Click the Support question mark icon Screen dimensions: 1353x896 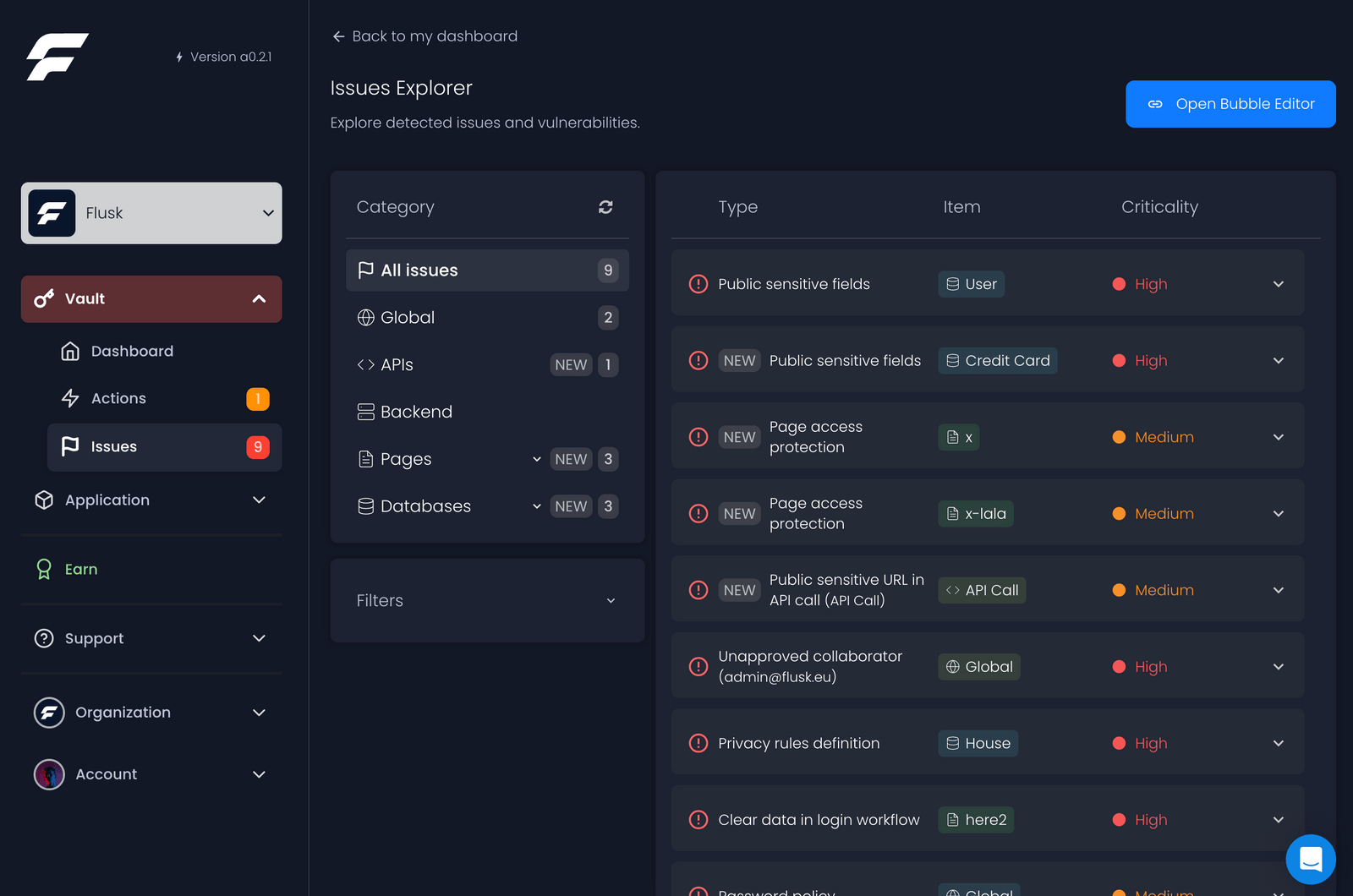tap(44, 638)
